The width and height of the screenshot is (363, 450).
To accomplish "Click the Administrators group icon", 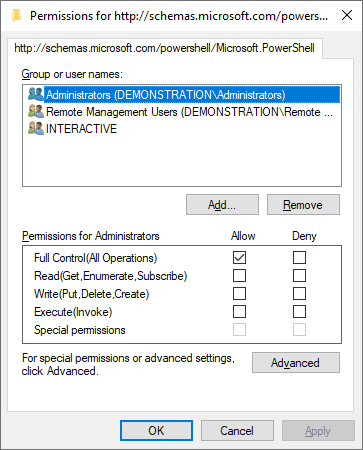I will point(36,94).
